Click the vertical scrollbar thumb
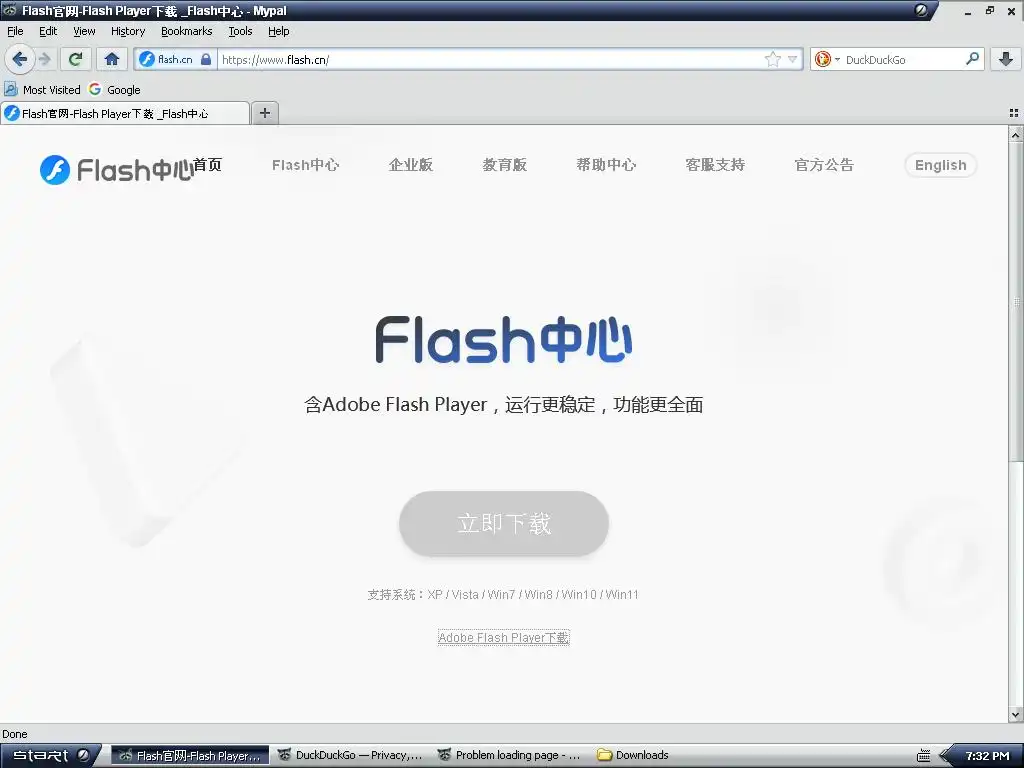The width and height of the screenshot is (1024, 768). (x=1016, y=301)
